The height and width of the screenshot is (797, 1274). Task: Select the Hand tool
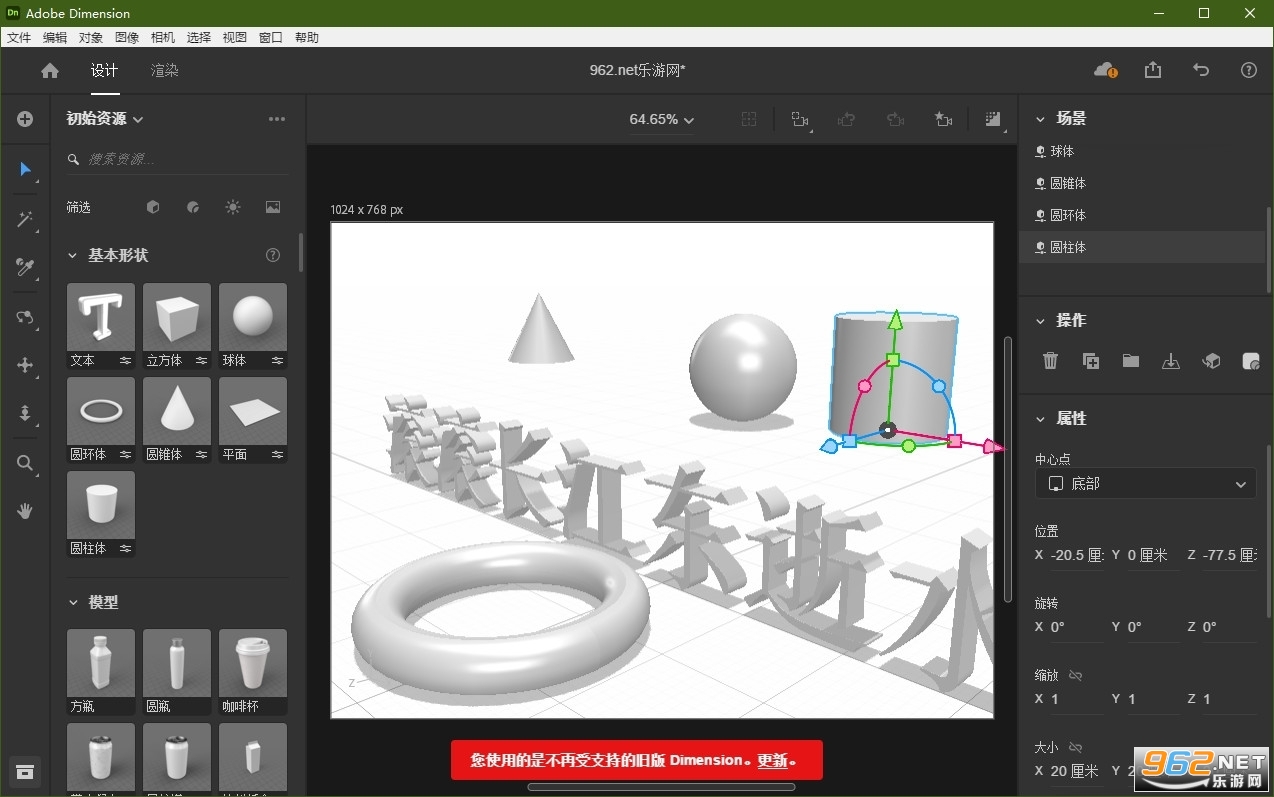coord(25,511)
